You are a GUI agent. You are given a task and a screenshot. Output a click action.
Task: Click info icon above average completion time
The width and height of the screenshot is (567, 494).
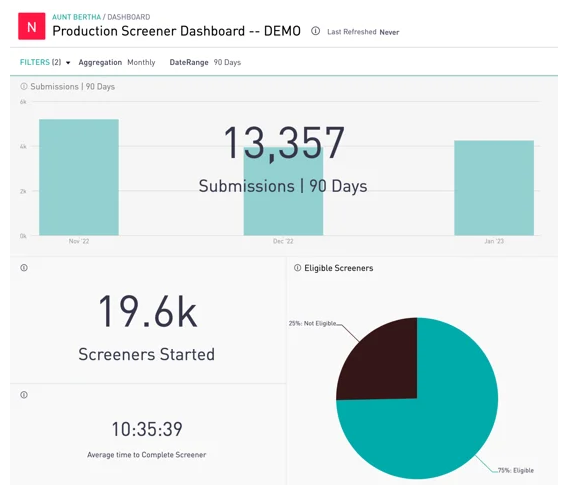[24, 395]
